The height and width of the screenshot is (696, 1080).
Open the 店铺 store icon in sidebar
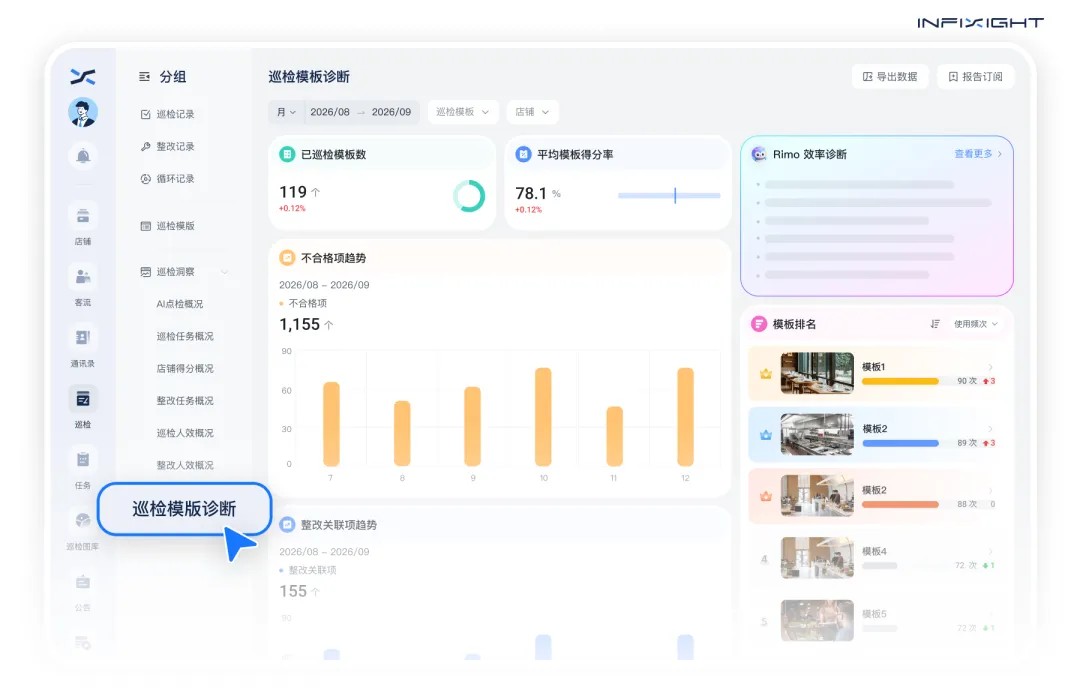tap(83, 216)
